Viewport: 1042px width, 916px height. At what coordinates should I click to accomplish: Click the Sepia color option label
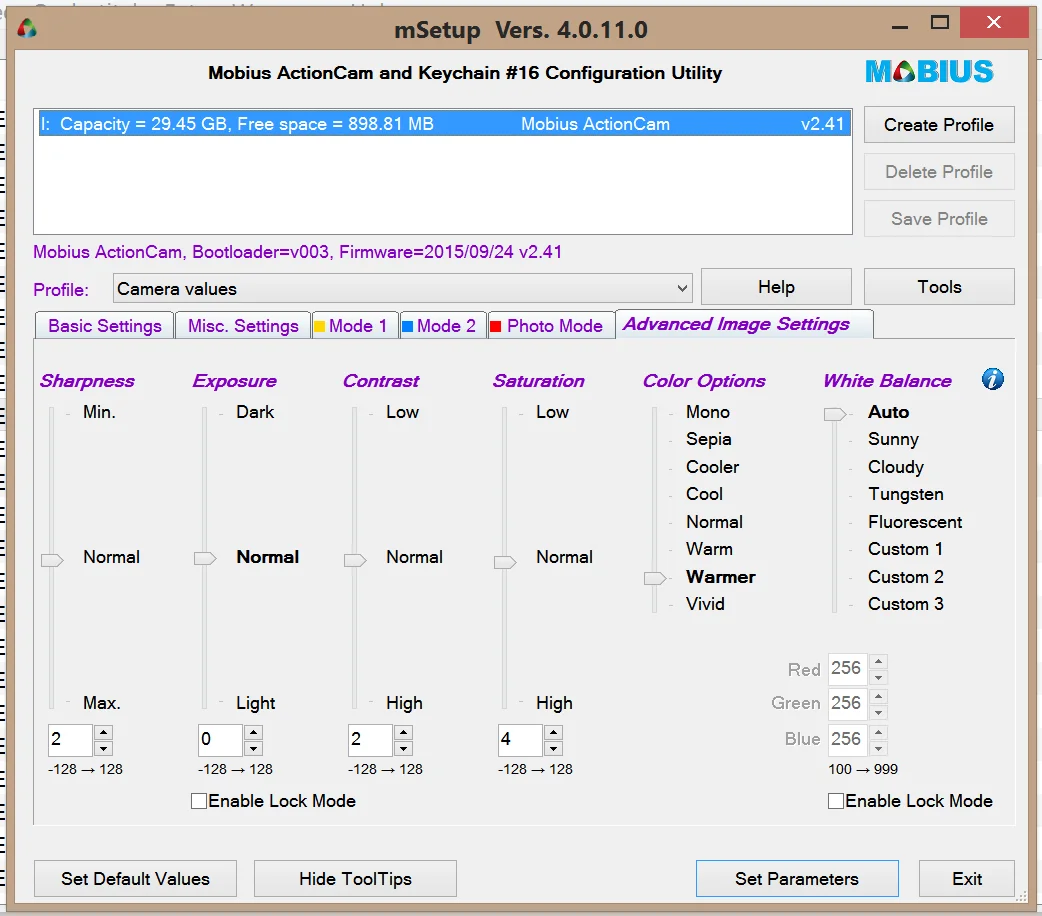(708, 439)
